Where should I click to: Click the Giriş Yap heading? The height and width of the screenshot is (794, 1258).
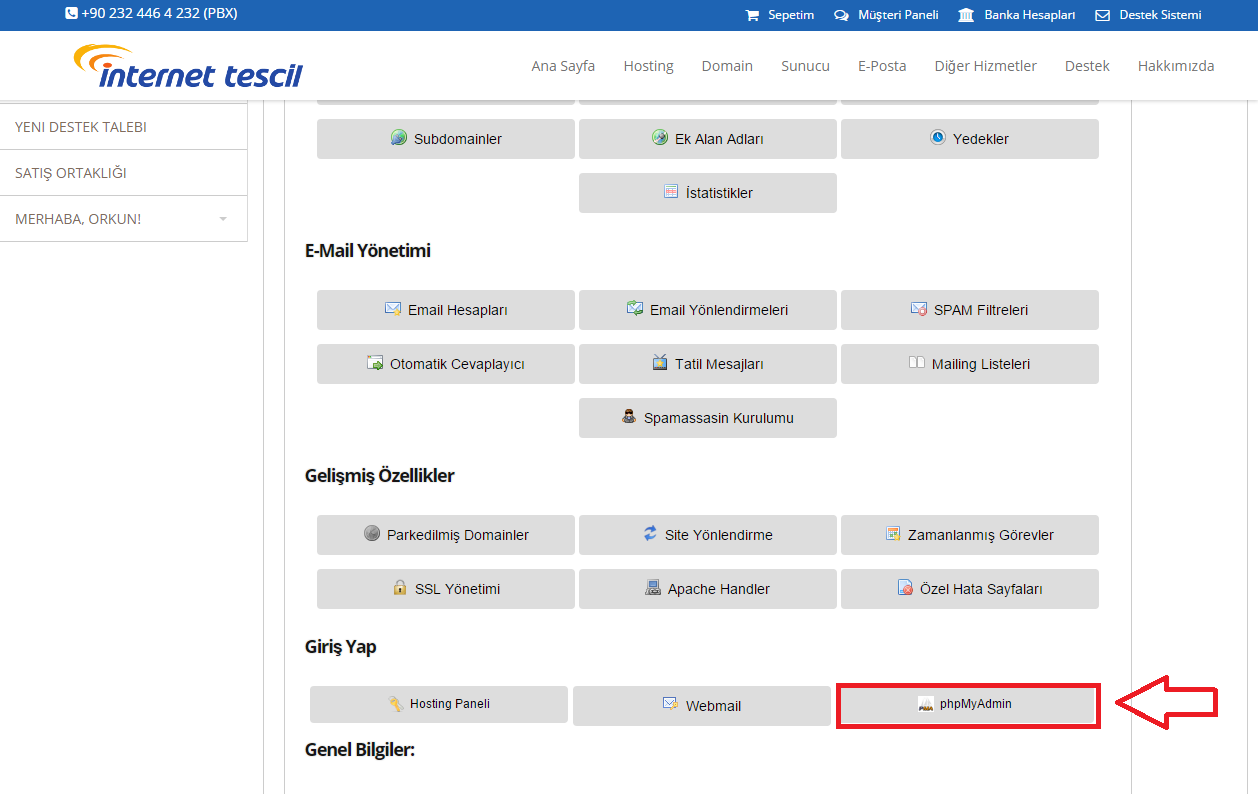(341, 647)
